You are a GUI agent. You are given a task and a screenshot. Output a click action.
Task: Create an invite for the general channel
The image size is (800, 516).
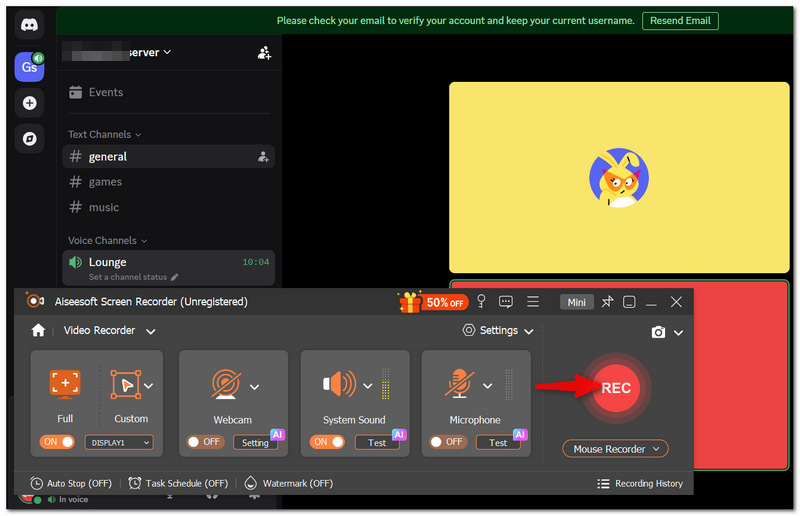pos(263,157)
